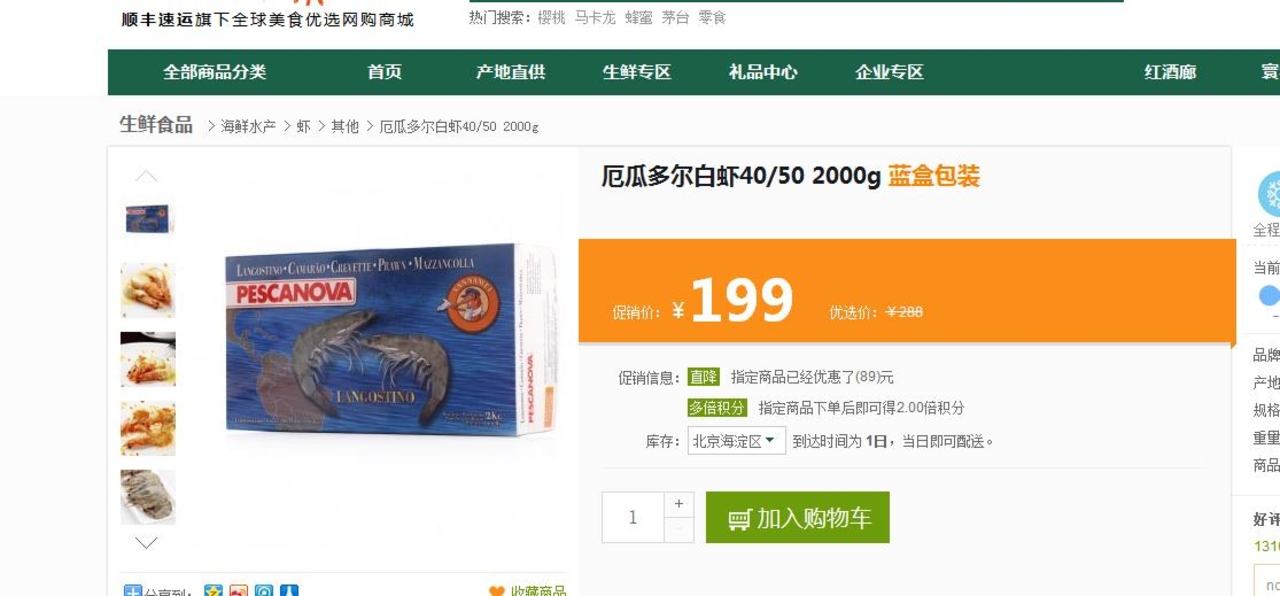Select the blue box product thumbnail
Image resolution: width=1280 pixels, height=596 pixels.
coord(148,219)
